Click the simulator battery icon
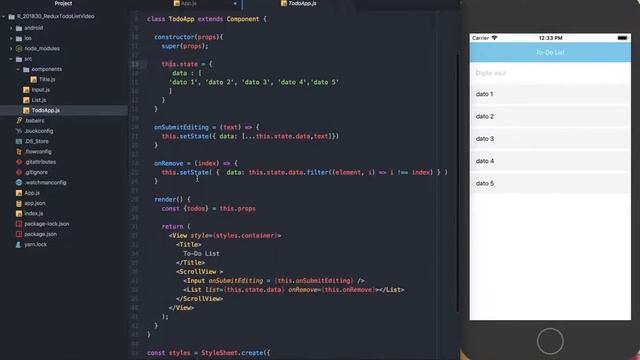This screenshot has width=640, height=360. 622,38
